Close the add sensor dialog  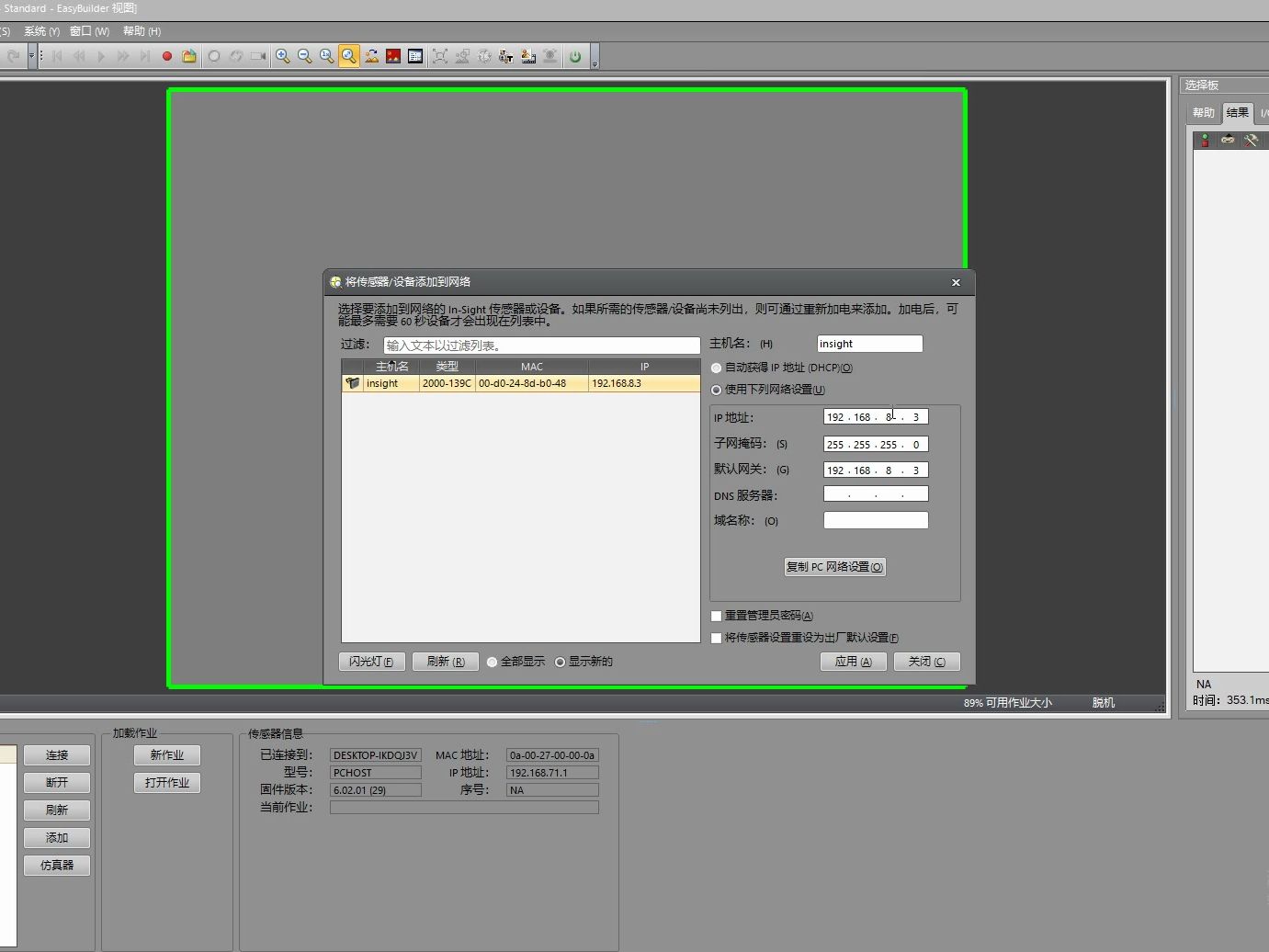[956, 282]
